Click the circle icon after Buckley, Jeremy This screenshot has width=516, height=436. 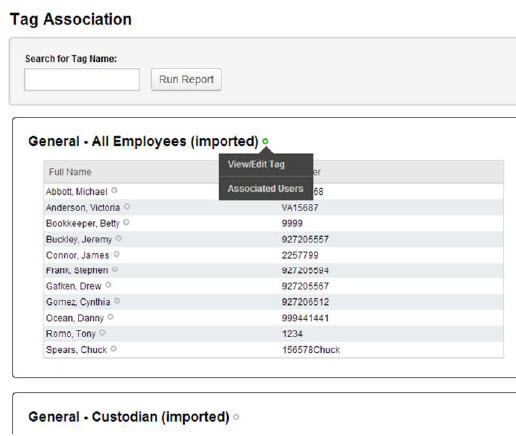tap(119, 238)
